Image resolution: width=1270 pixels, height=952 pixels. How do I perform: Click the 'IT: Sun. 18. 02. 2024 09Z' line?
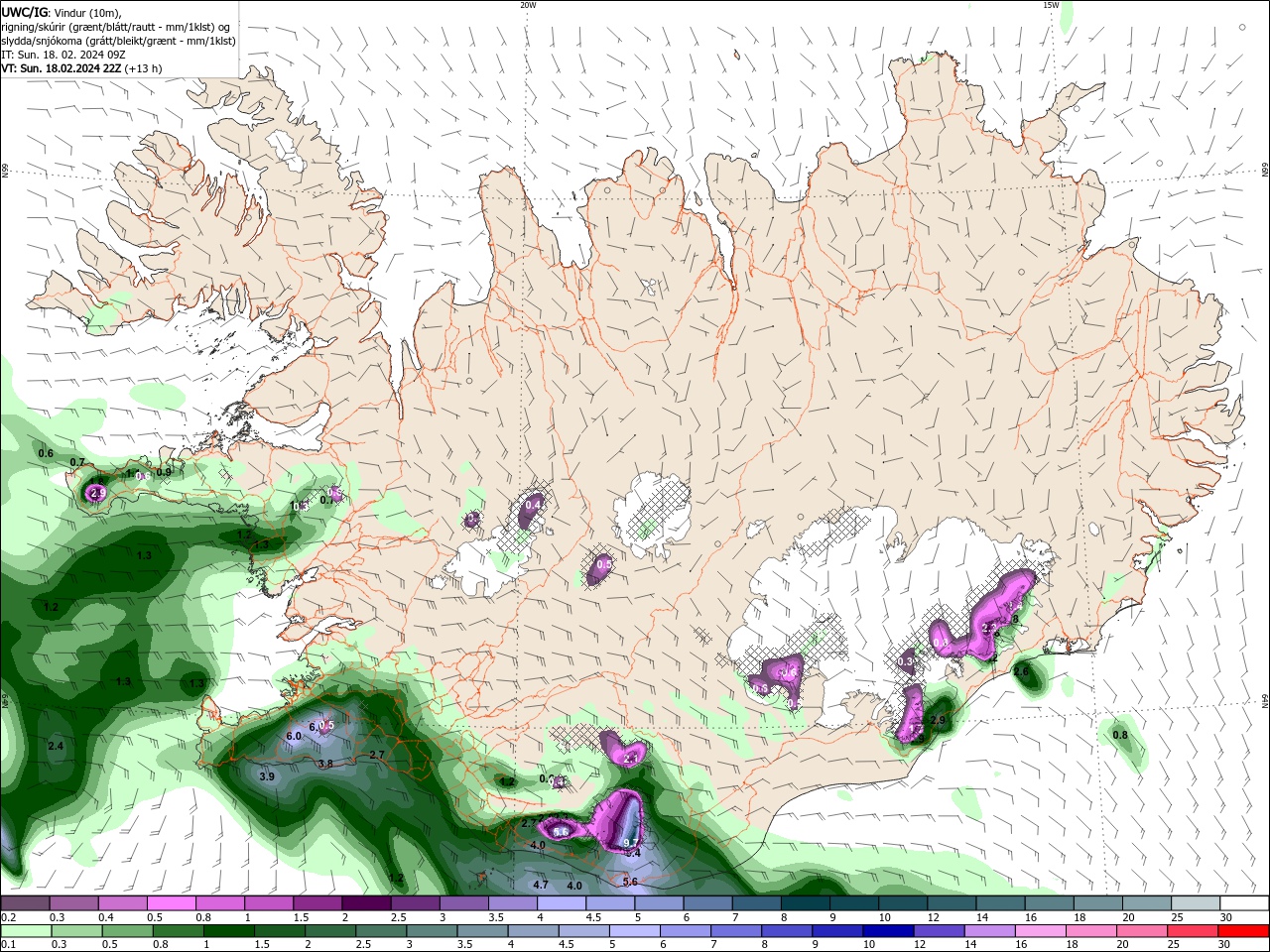(x=63, y=55)
